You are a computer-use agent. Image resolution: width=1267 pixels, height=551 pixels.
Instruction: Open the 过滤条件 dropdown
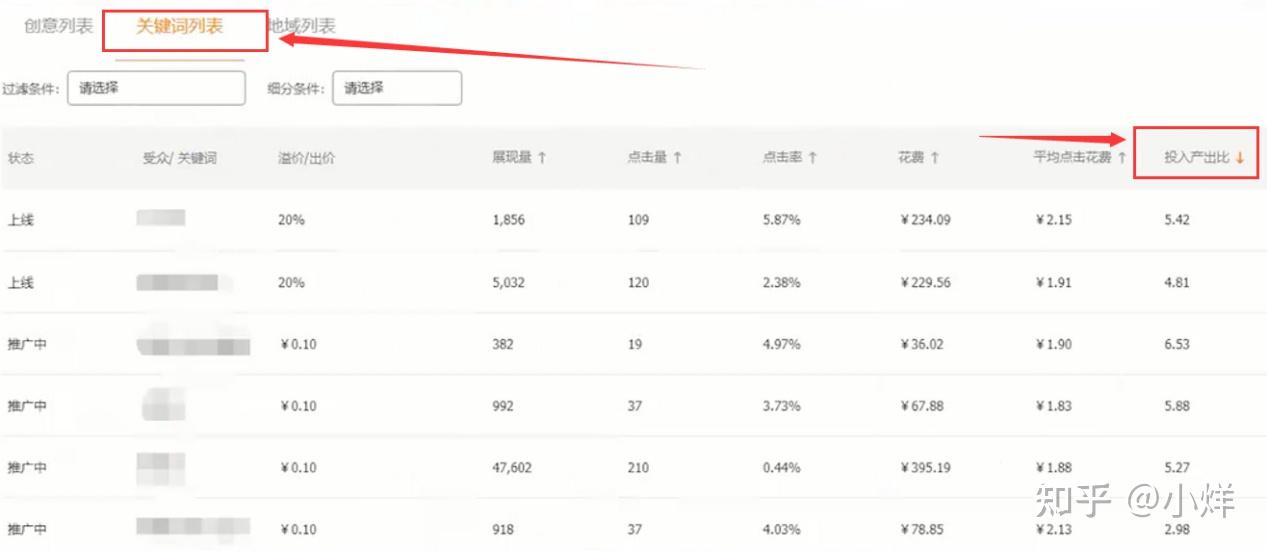click(156, 88)
